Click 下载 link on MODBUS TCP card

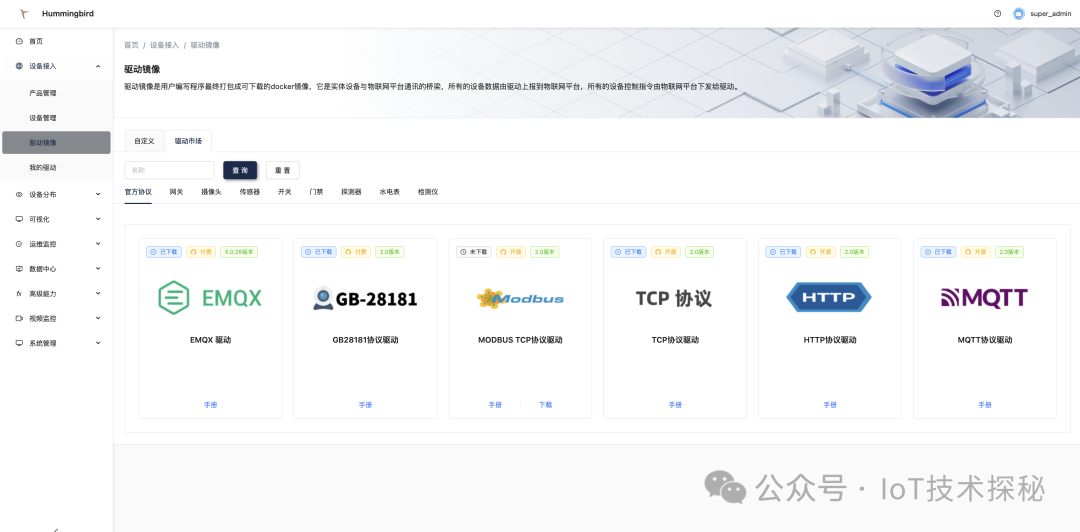coord(545,405)
